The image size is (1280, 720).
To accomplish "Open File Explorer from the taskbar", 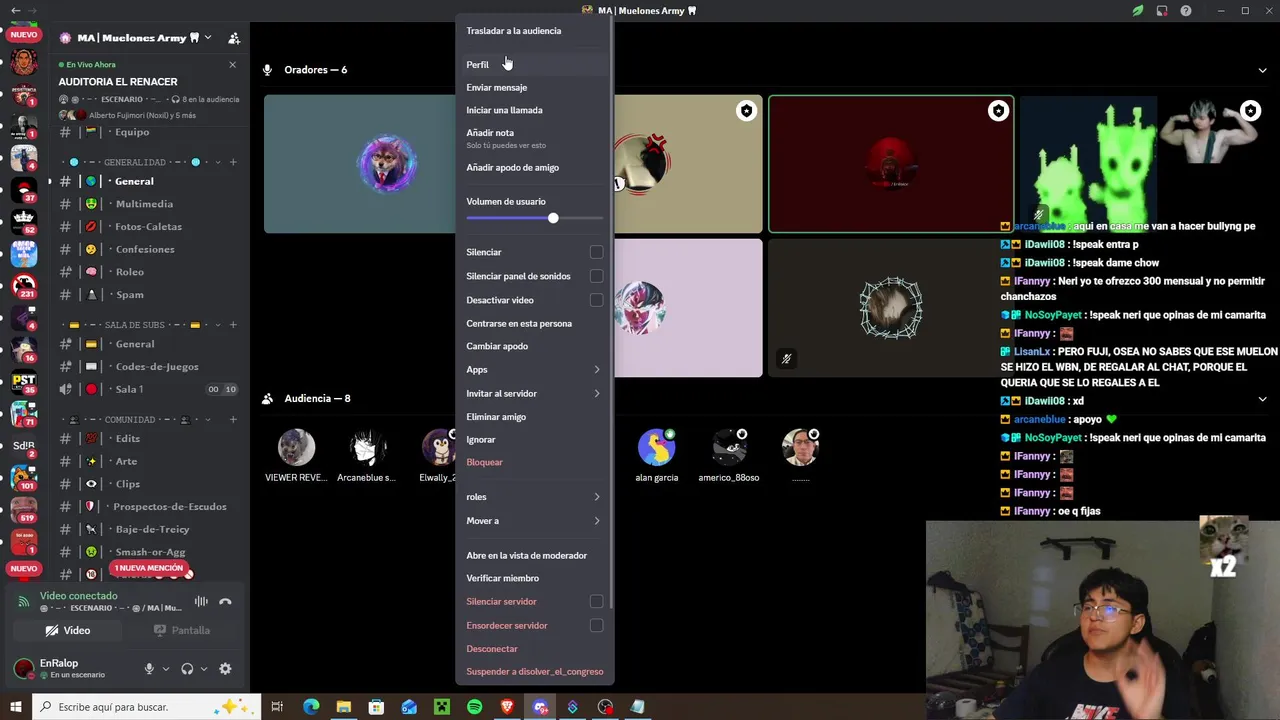I will (343, 707).
